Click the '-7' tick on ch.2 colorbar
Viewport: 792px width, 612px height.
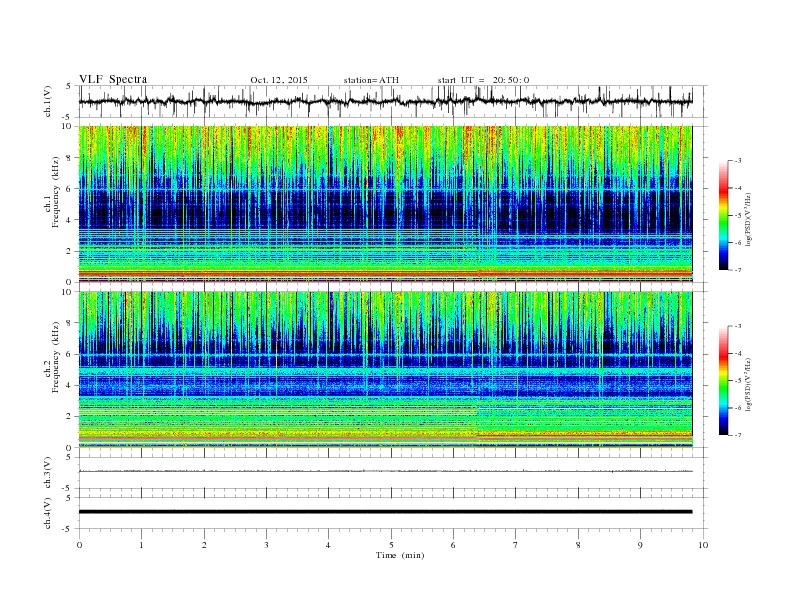point(738,435)
